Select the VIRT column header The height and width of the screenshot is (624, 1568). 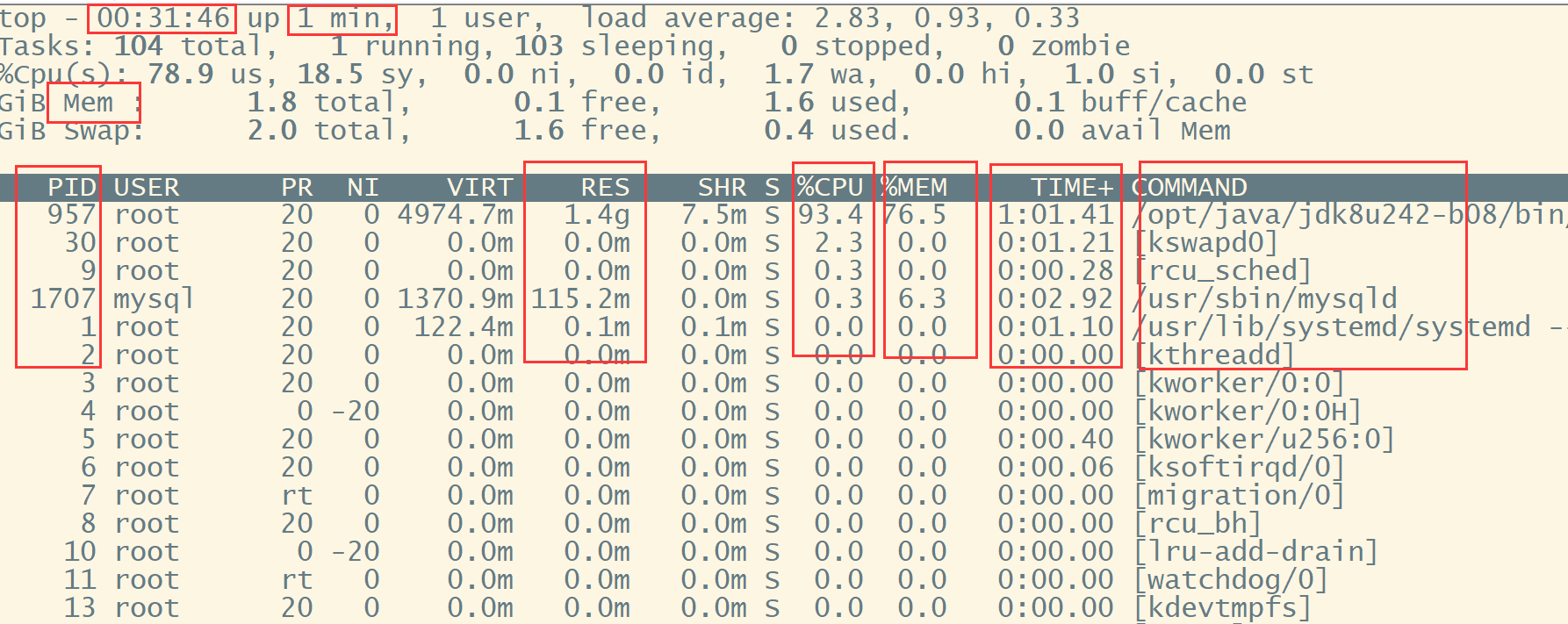pos(479,187)
